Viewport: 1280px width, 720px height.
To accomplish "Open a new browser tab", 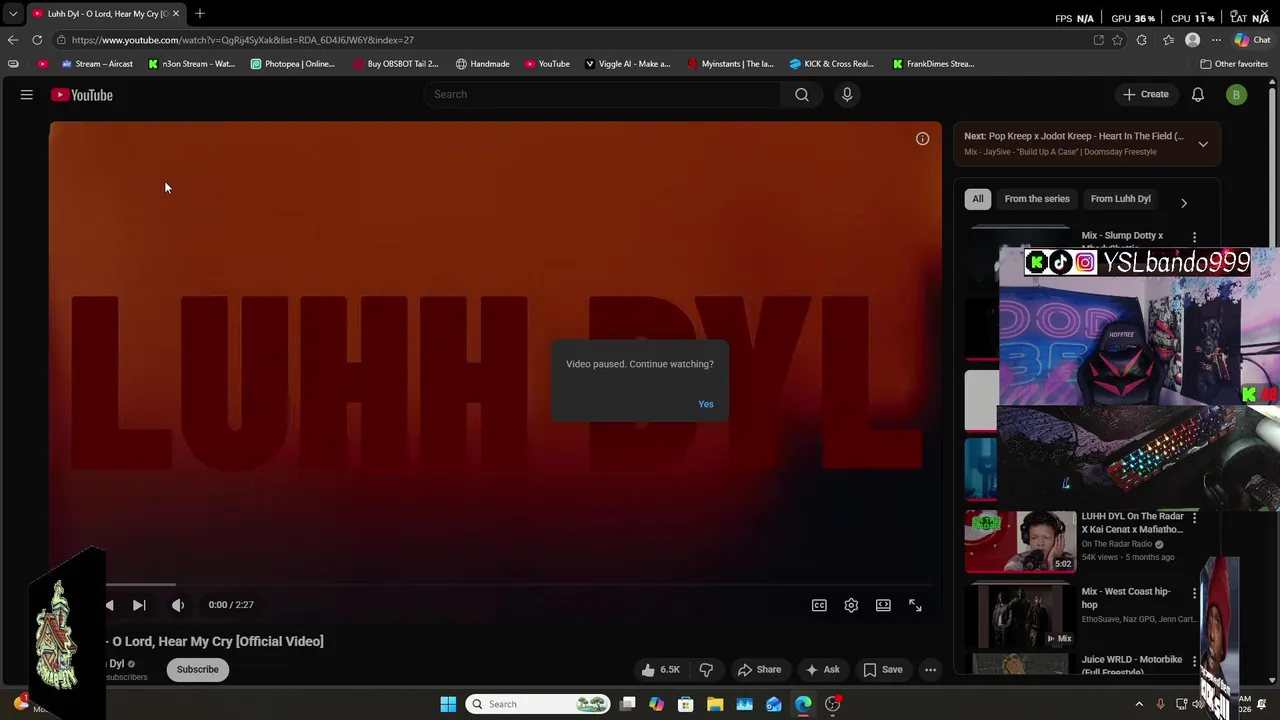I will tap(200, 14).
